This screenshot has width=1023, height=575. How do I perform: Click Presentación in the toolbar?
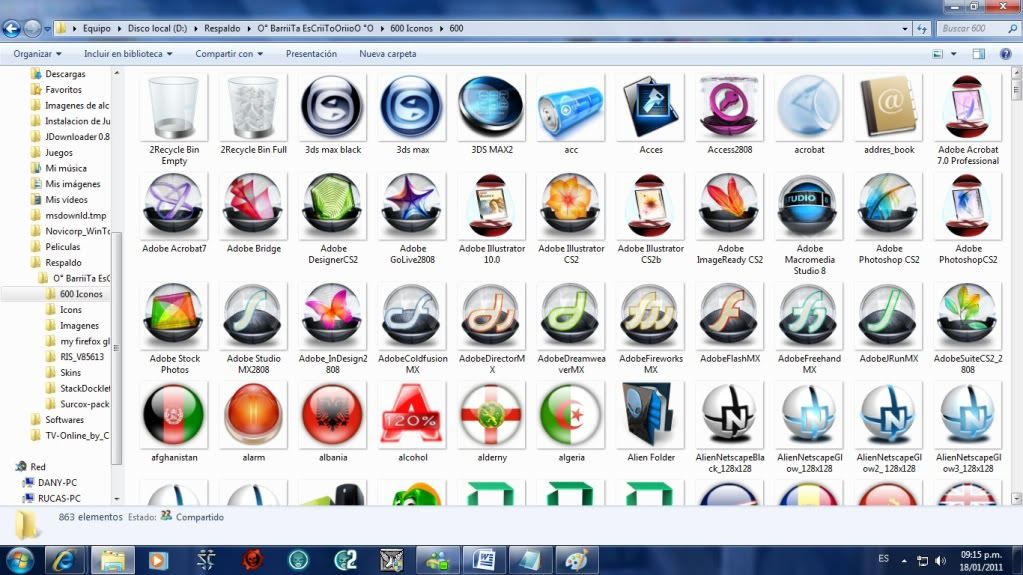click(x=311, y=54)
